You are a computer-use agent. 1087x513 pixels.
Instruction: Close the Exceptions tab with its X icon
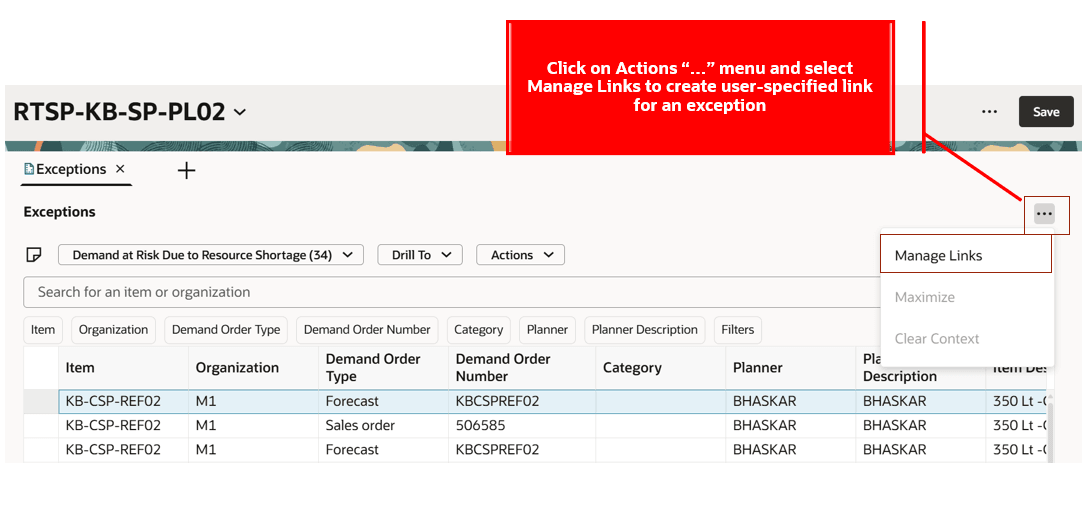[120, 169]
